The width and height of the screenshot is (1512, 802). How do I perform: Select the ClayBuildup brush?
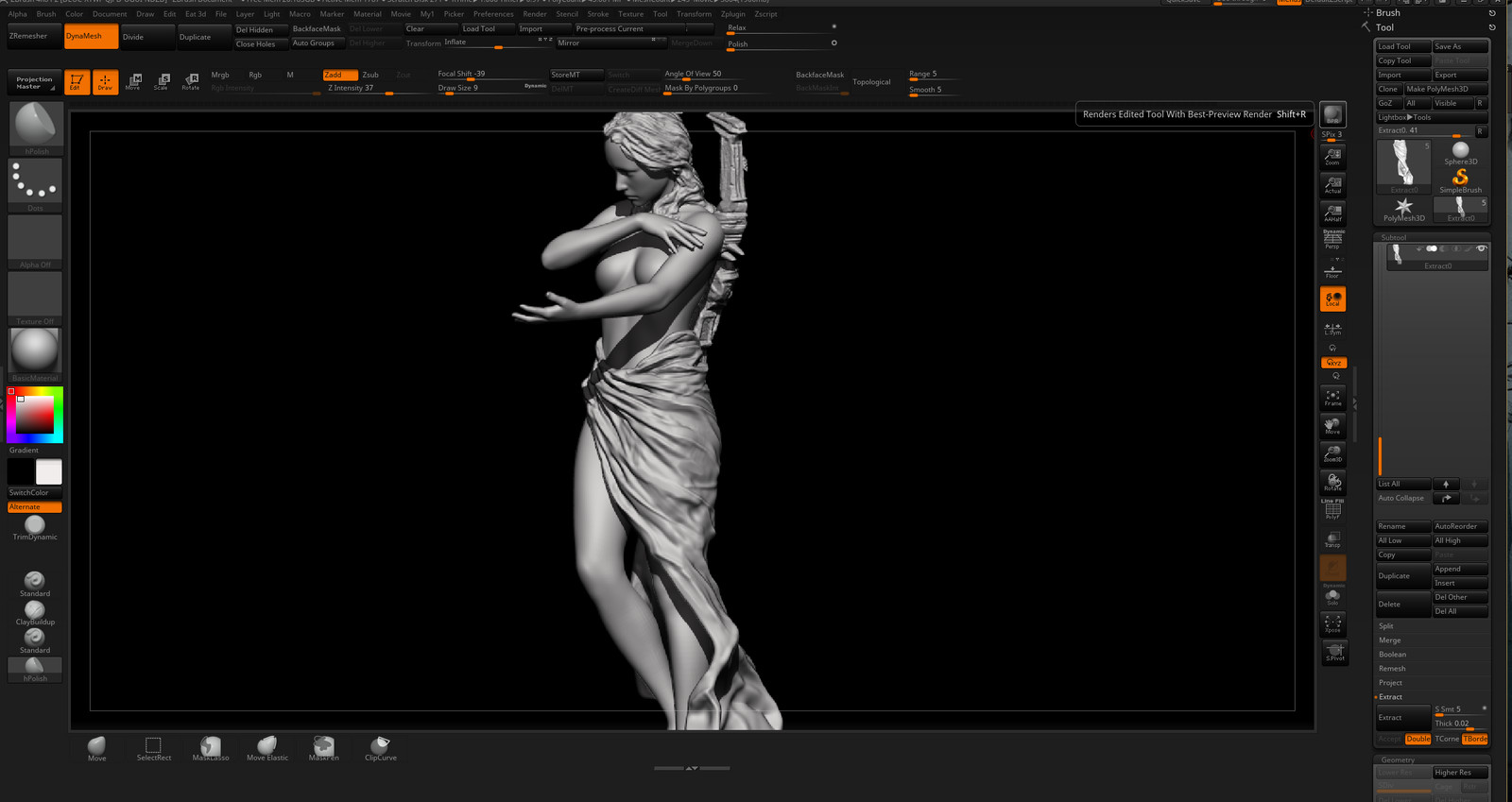click(35, 614)
